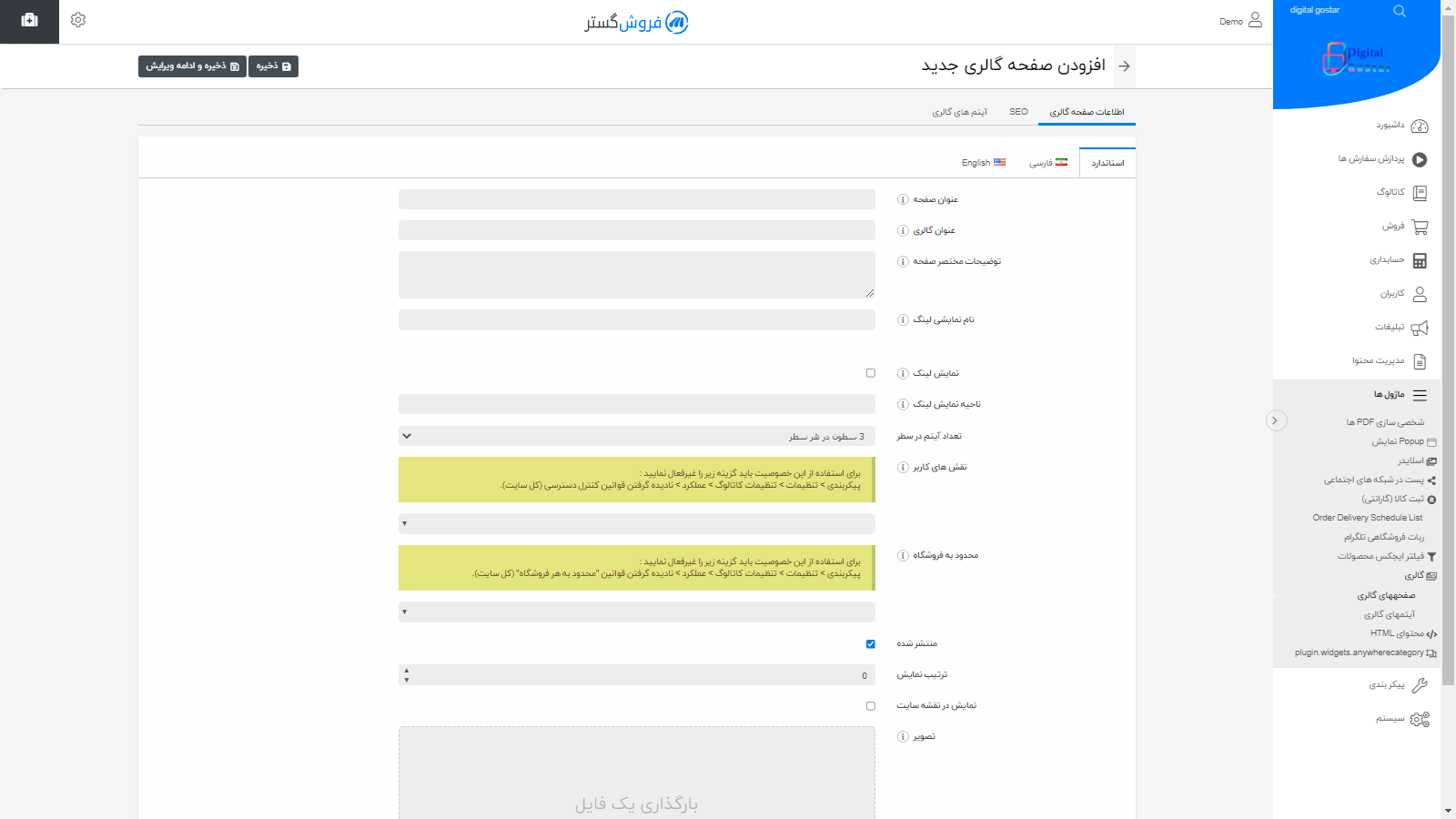Click the Accounting calculator icon
The height and width of the screenshot is (819, 1456).
tap(1419, 261)
